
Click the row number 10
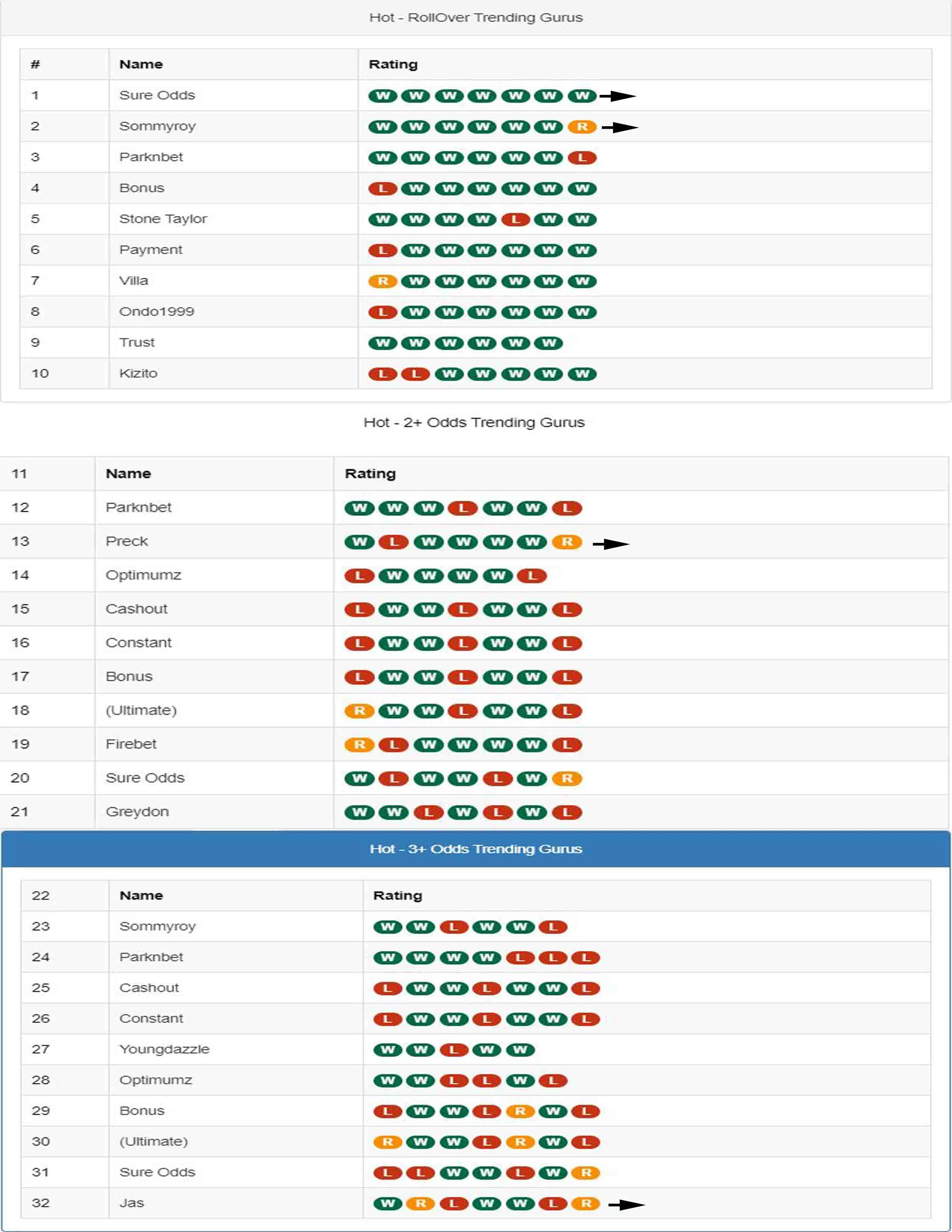[x=40, y=373]
